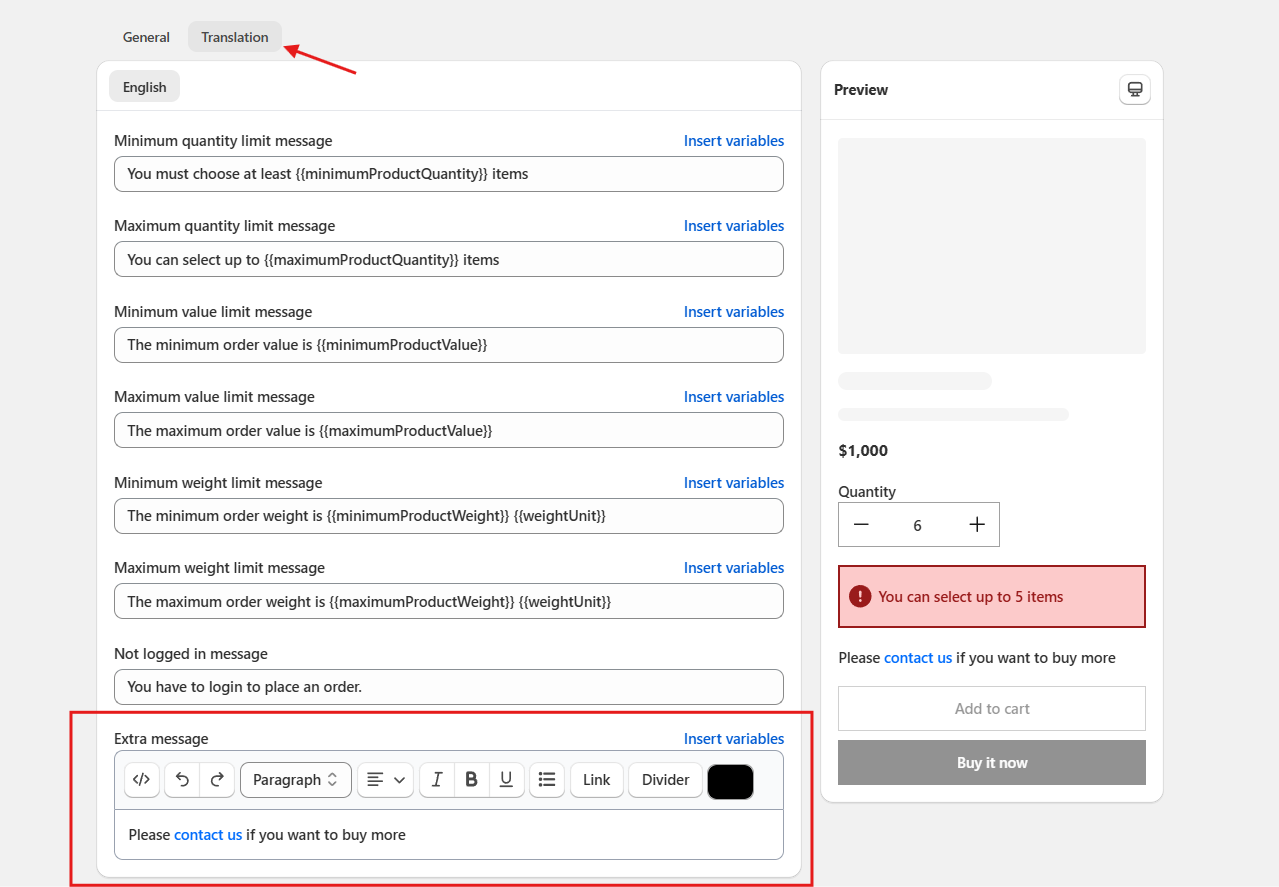Insert a Divider in the extra message
Screen dimensions: 1279x887
coord(665,780)
